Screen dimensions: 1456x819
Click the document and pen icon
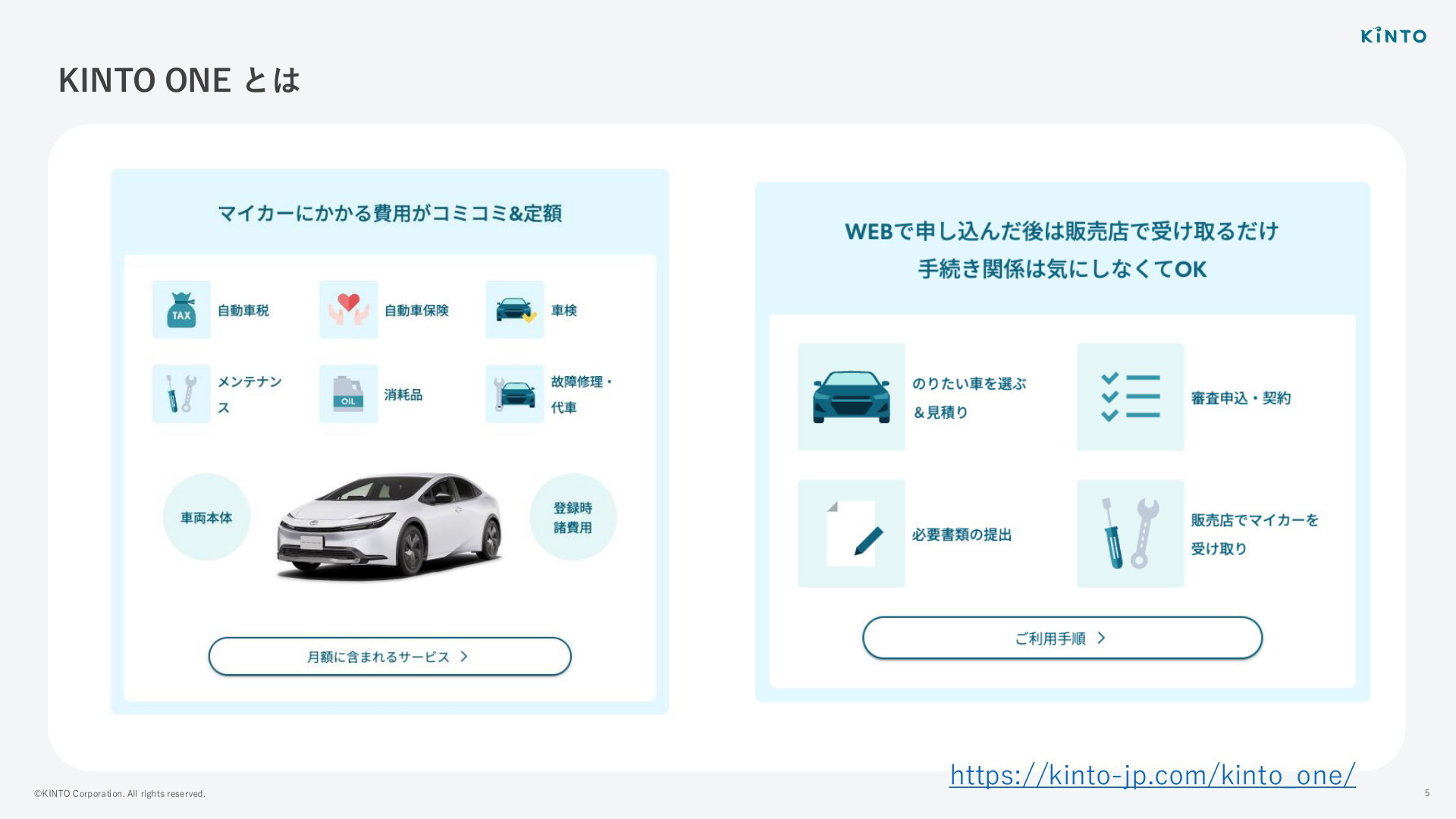click(852, 533)
